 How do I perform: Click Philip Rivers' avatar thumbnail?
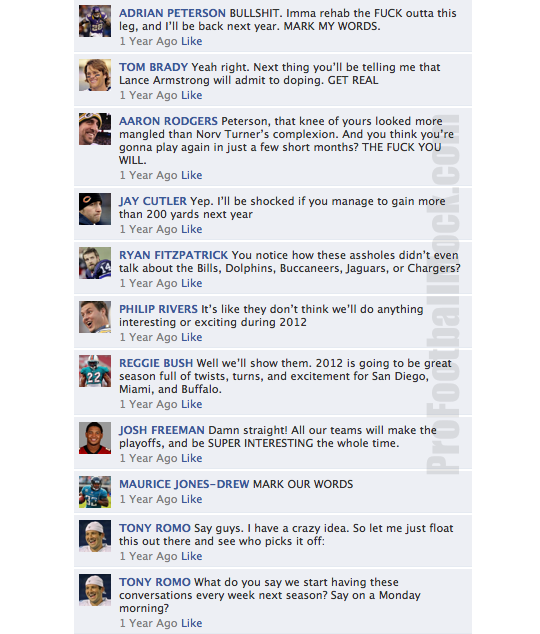coord(95,317)
